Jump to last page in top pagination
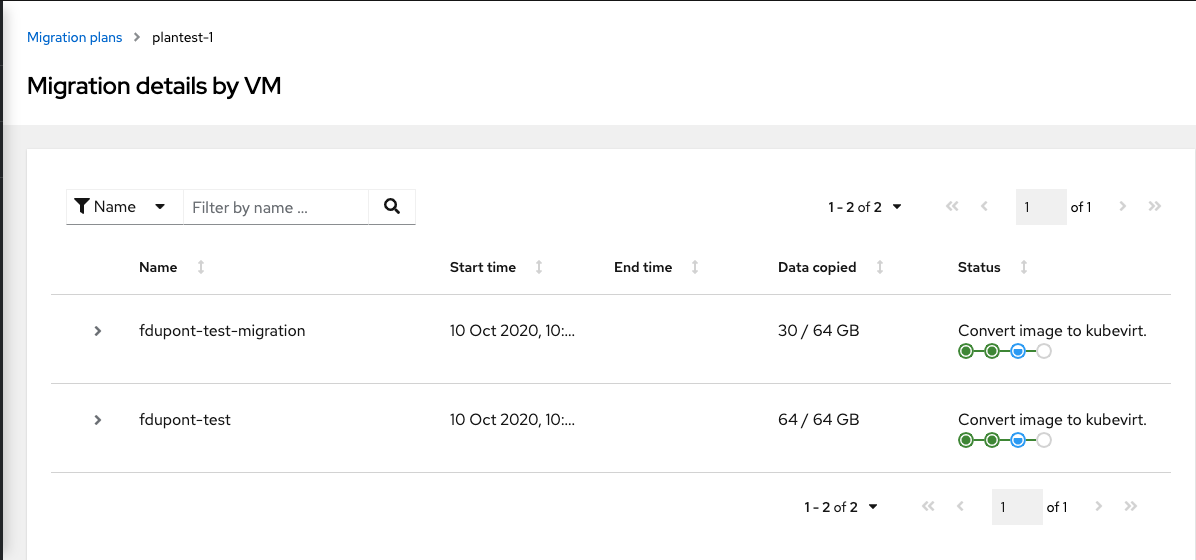The width and height of the screenshot is (1196, 560). (1155, 207)
